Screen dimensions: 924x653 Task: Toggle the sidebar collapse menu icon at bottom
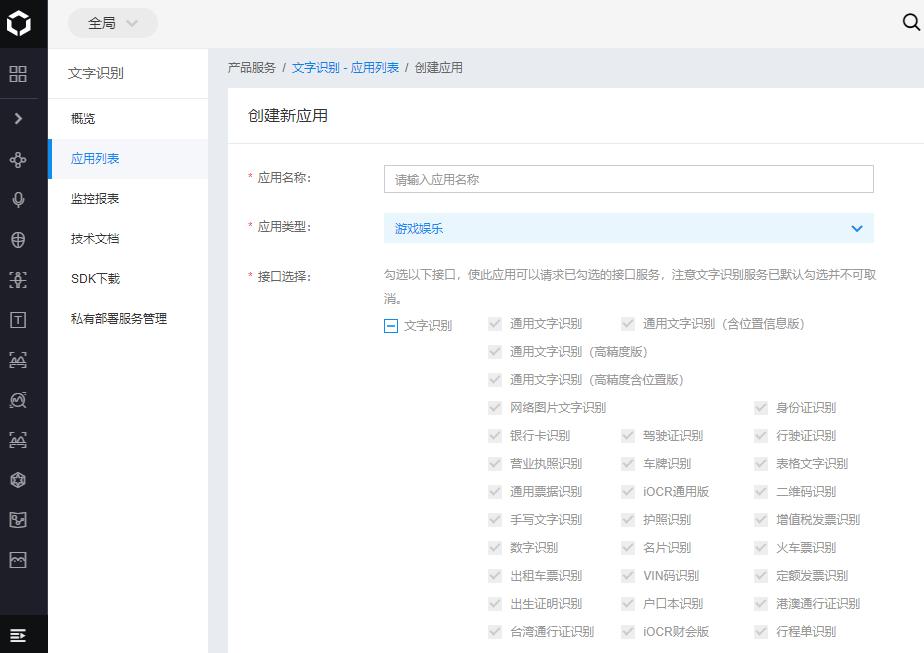[x=18, y=635]
